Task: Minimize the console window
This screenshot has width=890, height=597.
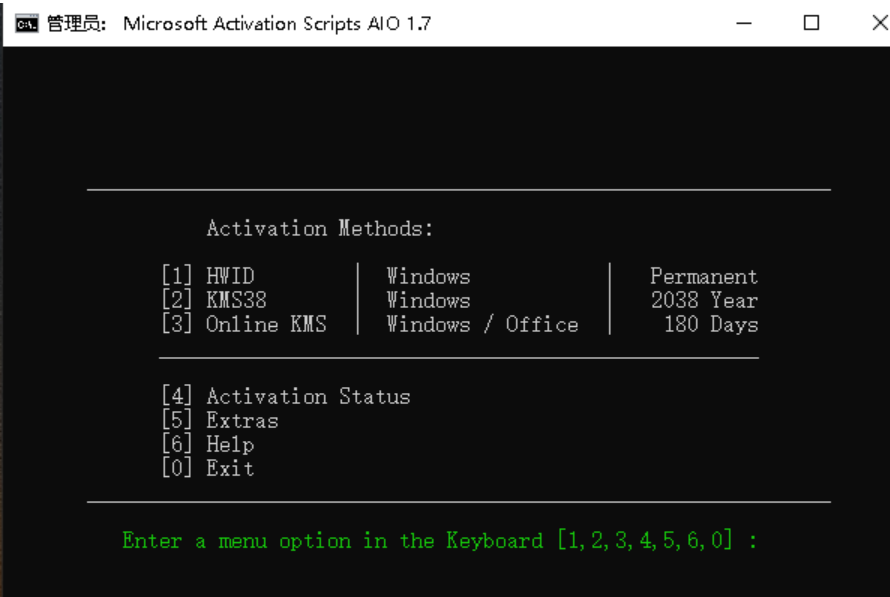Action: (x=744, y=23)
